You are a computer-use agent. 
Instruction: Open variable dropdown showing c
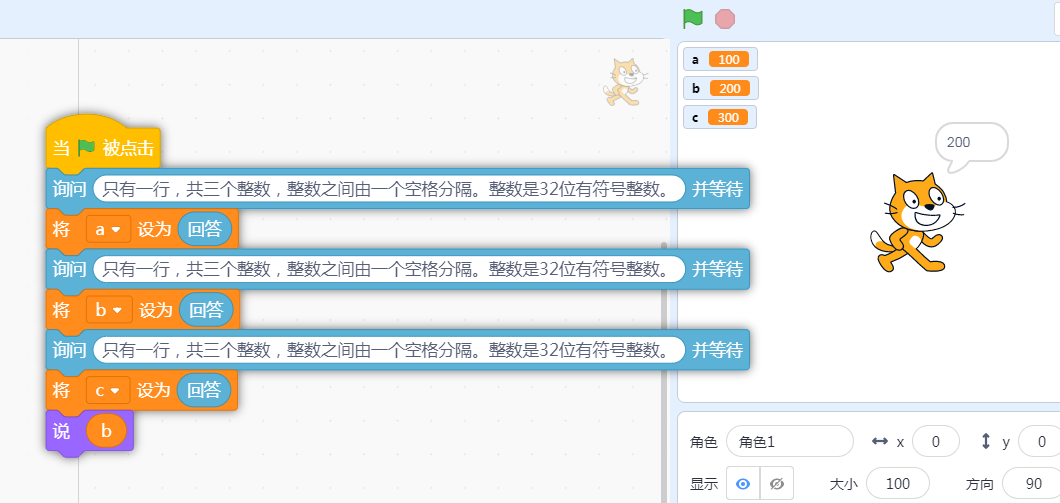click(x=108, y=391)
